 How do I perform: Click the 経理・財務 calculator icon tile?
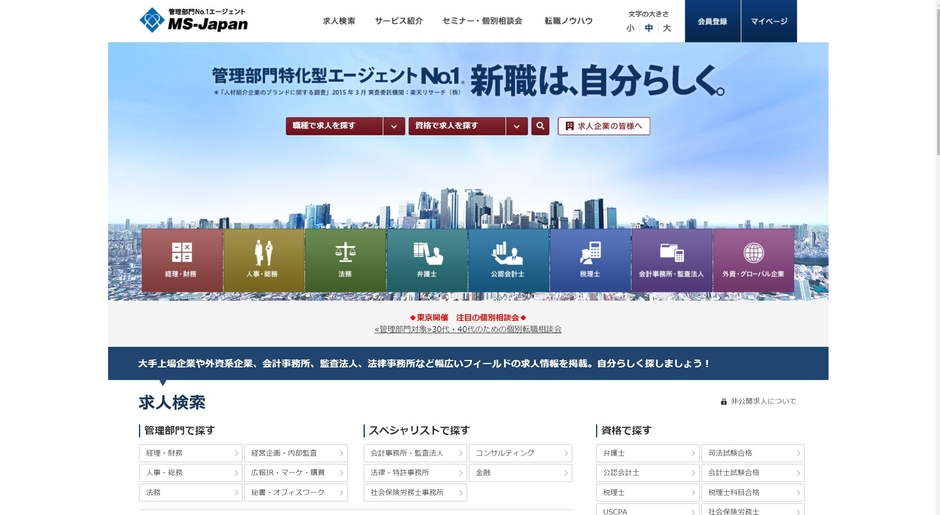tap(181, 259)
